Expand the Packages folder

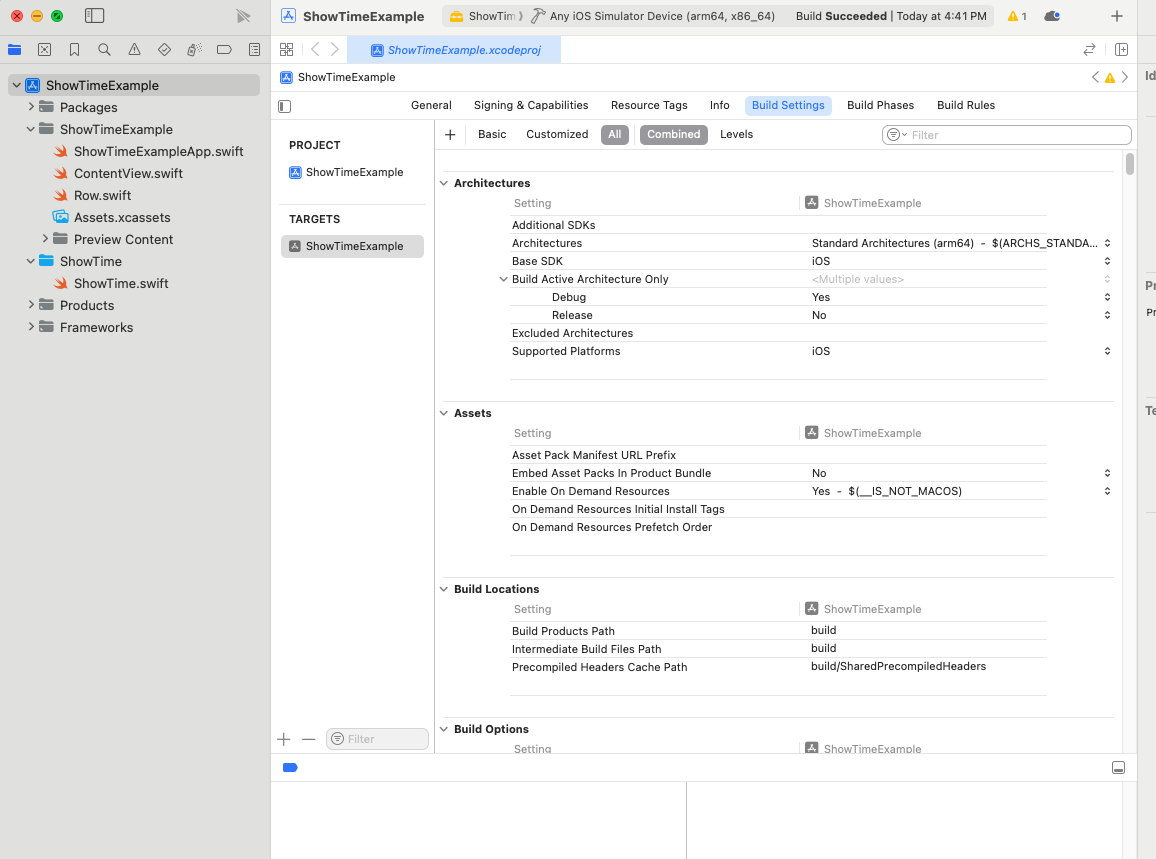[31, 107]
